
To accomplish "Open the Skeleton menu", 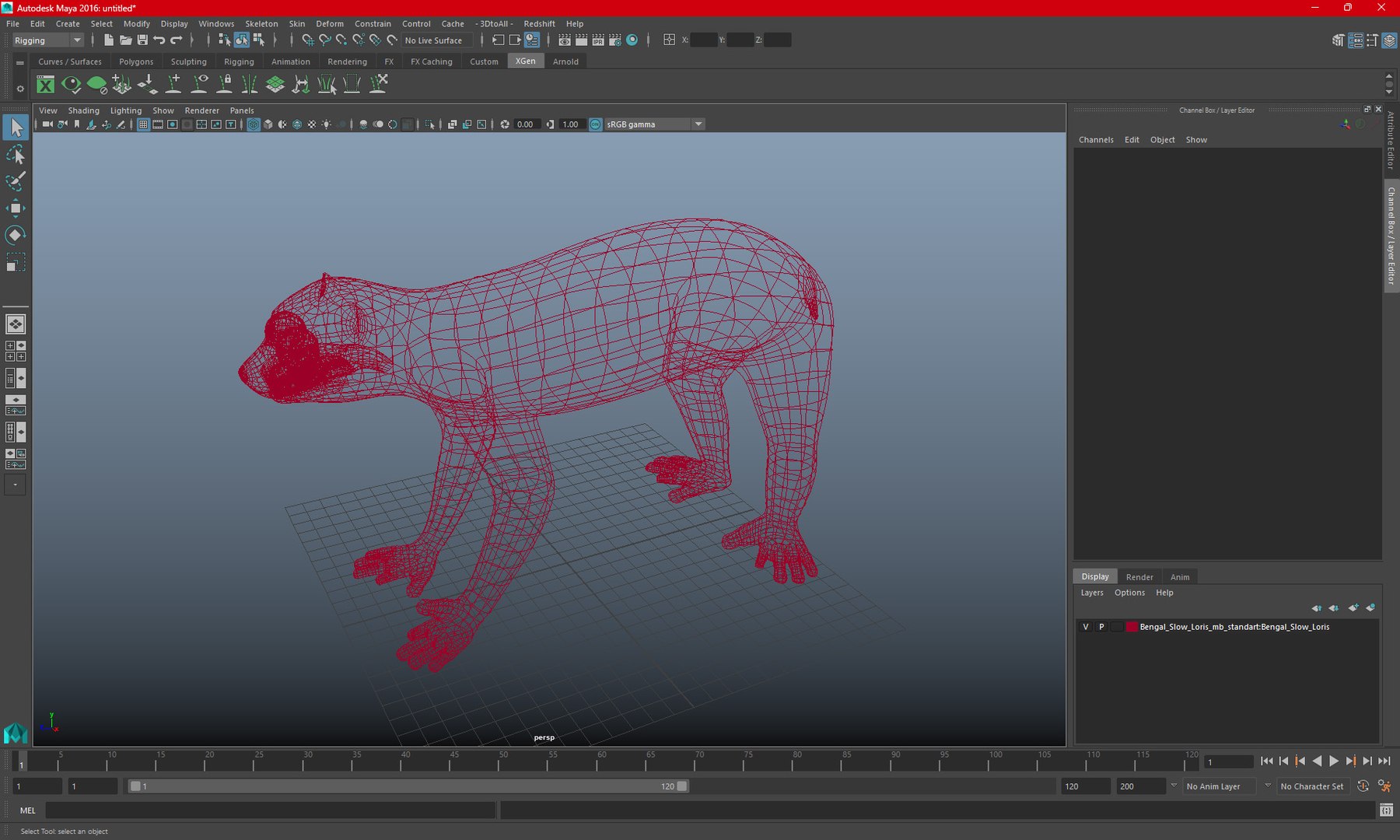I will point(261,24).
